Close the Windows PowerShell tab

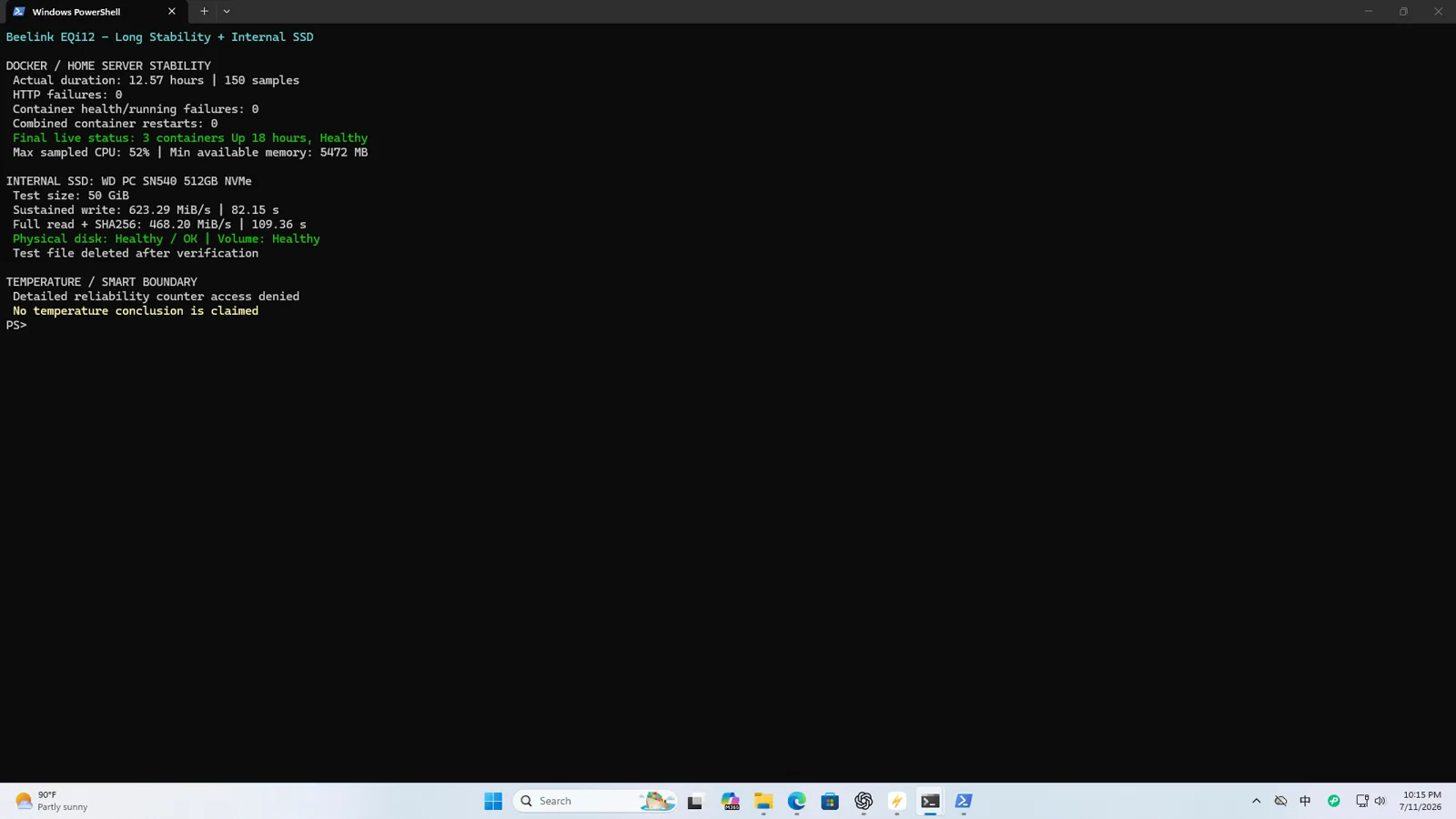pos(171,12)
